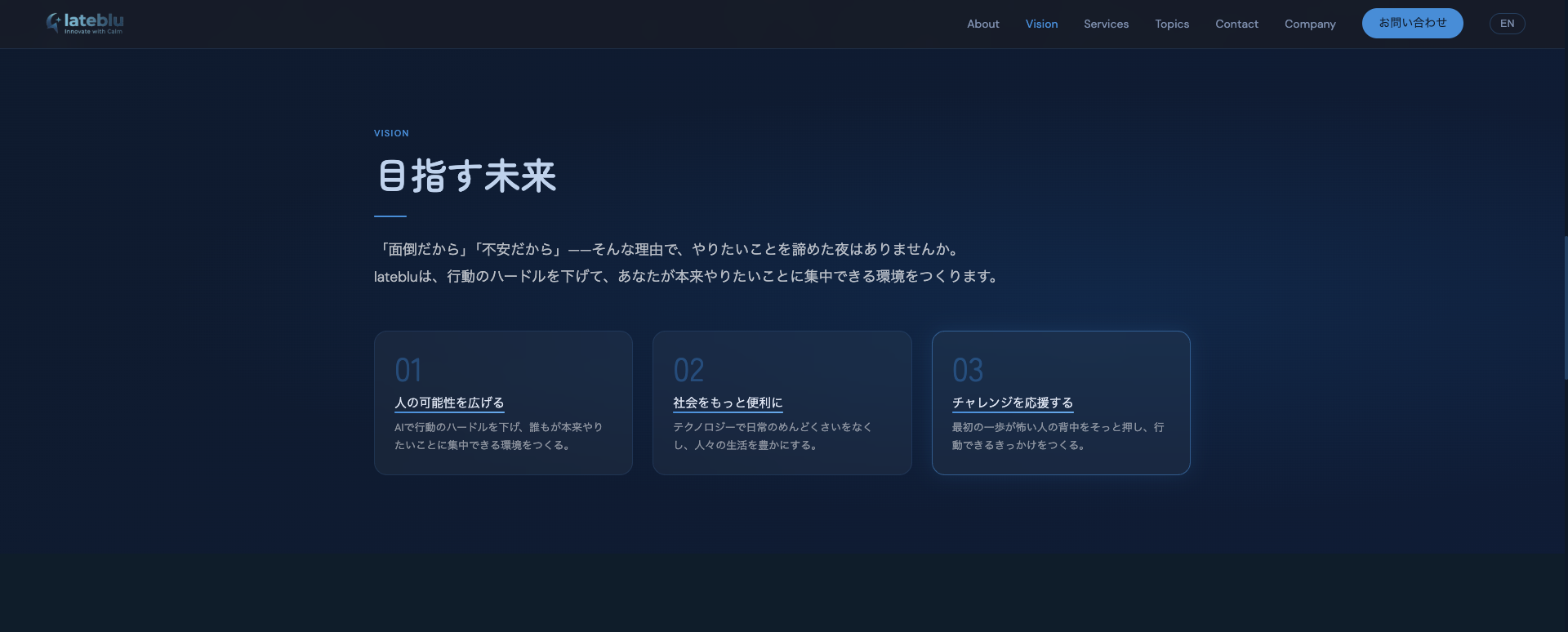The width and height of the screenshot is (1568, 632).
Task: Switch language with the EN button
Action: click(x=1507, y=24)
